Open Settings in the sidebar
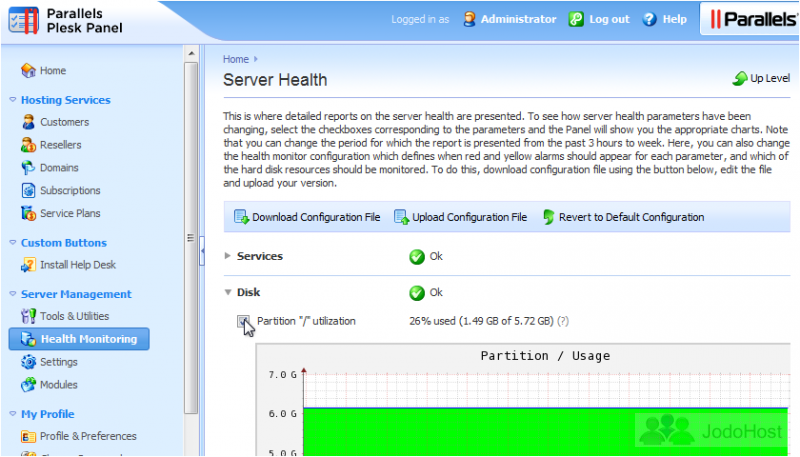The width and height of the screenshot is (800, 457). 59,362
